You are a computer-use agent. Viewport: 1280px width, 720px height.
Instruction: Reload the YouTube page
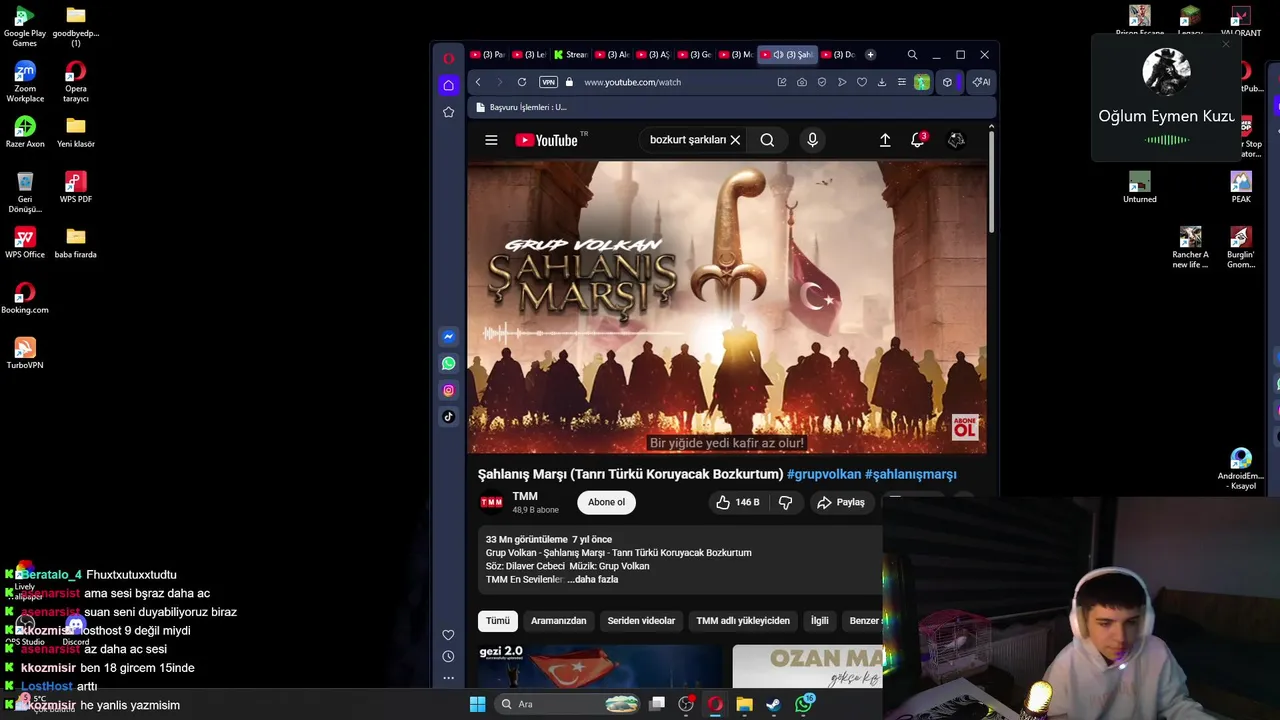click(x=521, y=82)
